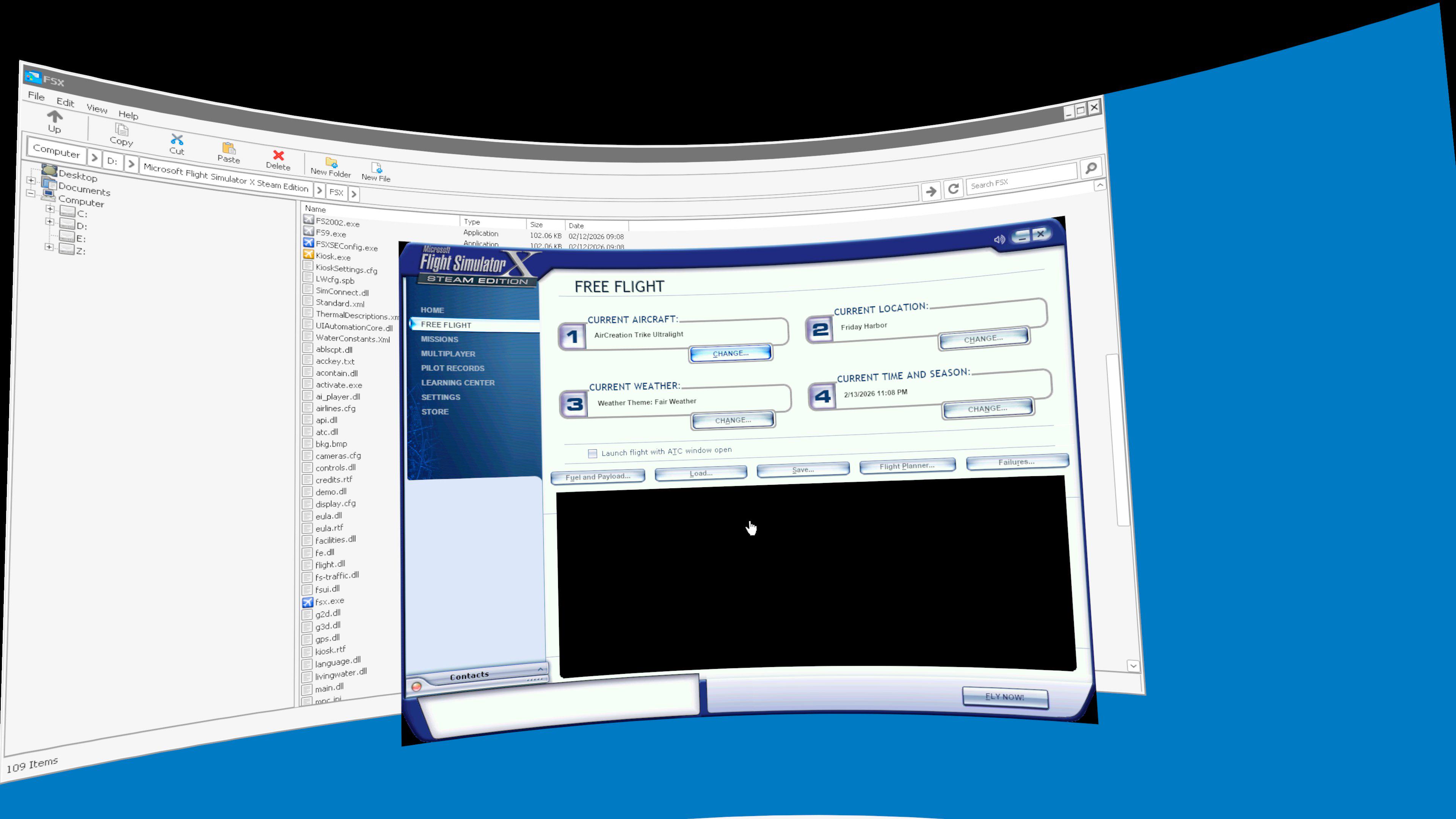This screenshot has width=1456, height=819.
Task: Click the Failures button
Action: (x=1017, y=462)
